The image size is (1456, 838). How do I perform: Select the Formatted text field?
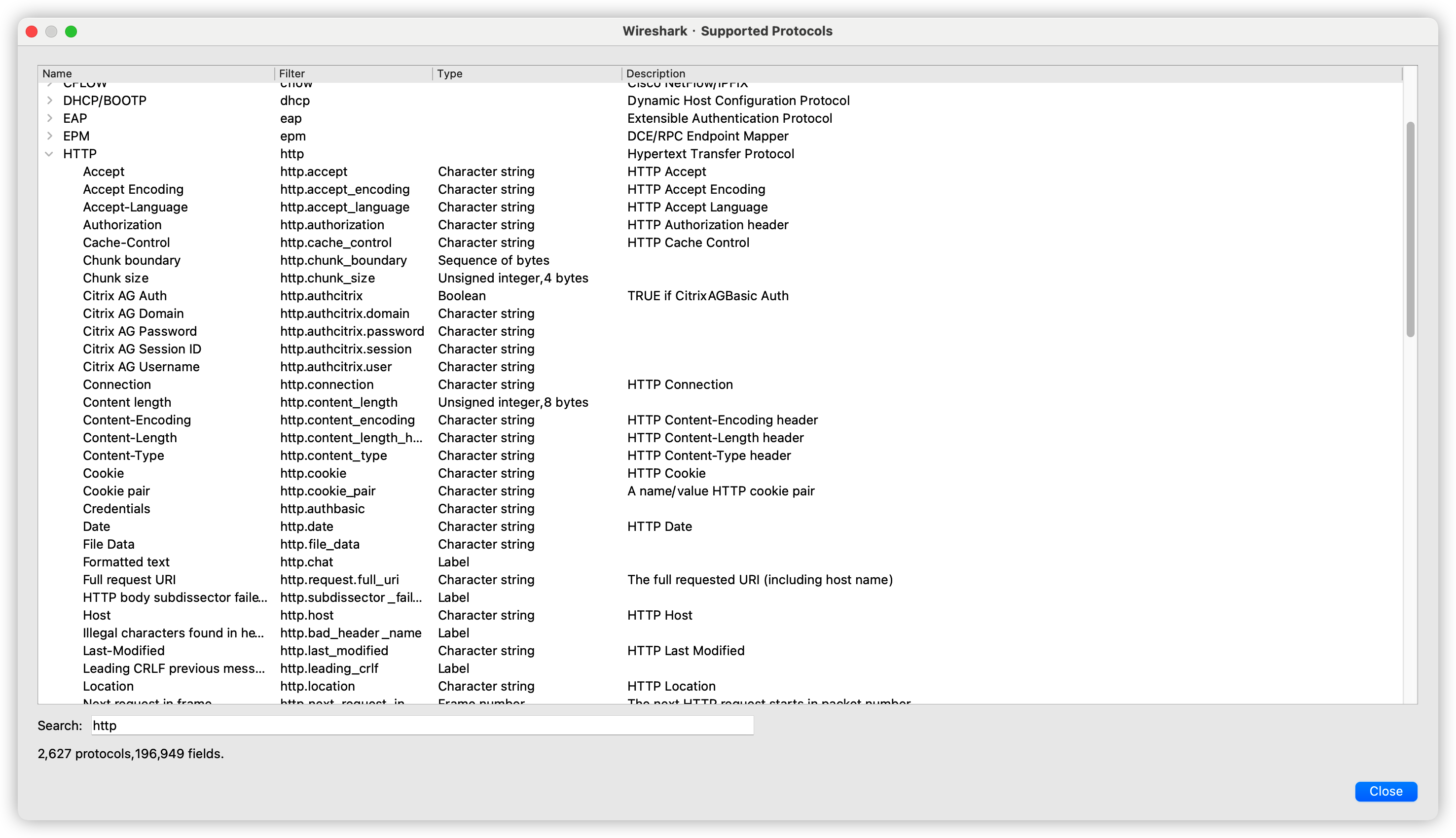point(720,562)
